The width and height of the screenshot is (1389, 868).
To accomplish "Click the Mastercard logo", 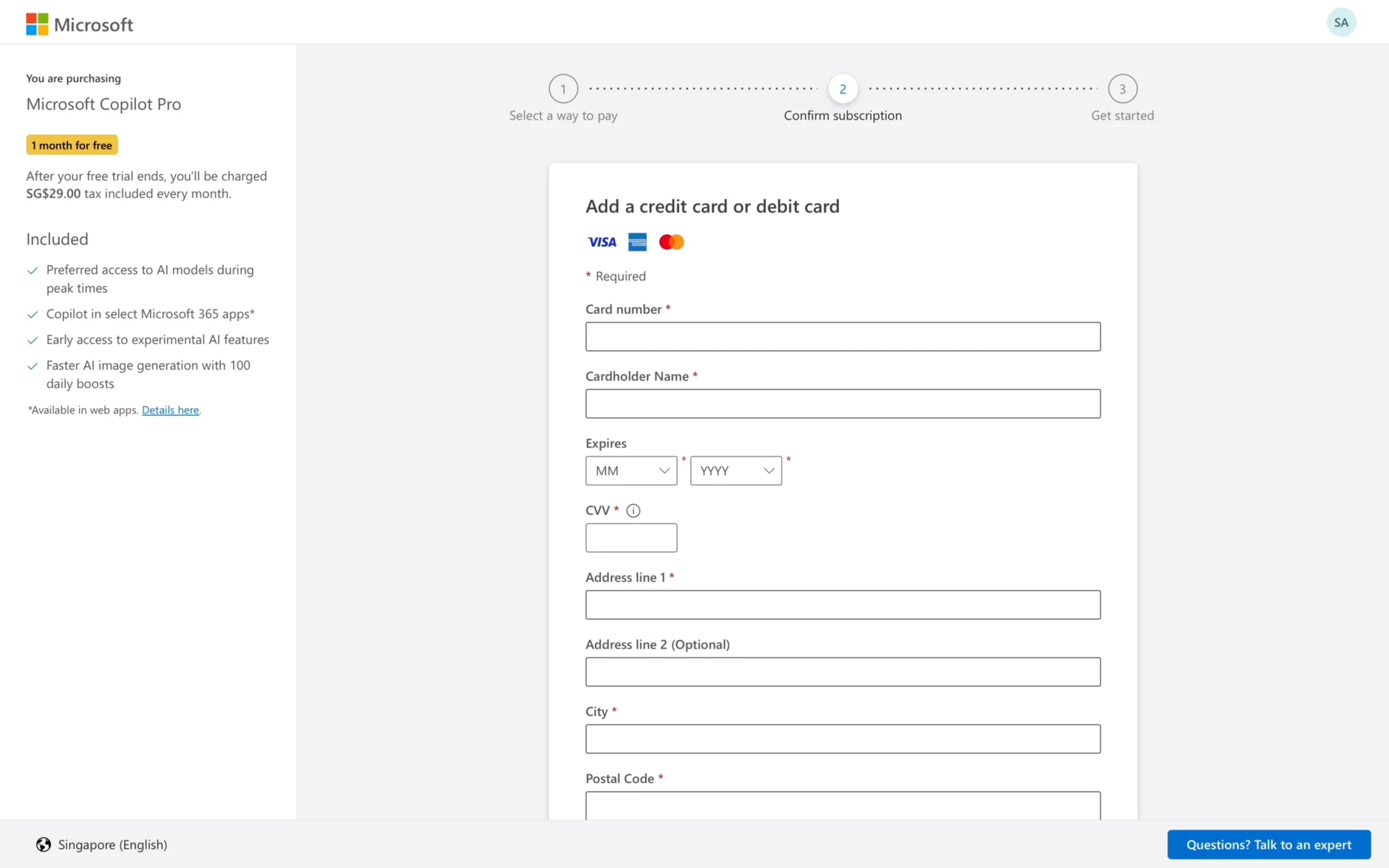I will (671, 242).
